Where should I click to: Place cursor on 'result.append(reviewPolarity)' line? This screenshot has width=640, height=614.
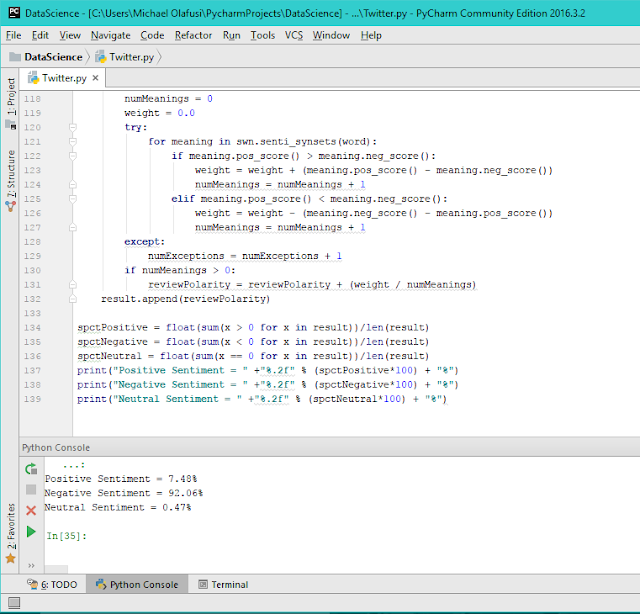tap(185, 299)
